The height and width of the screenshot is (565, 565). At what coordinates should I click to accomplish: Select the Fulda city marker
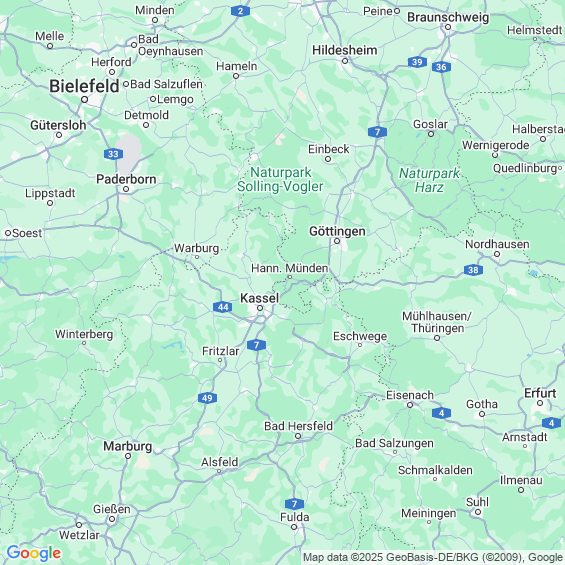coord(294,527)
